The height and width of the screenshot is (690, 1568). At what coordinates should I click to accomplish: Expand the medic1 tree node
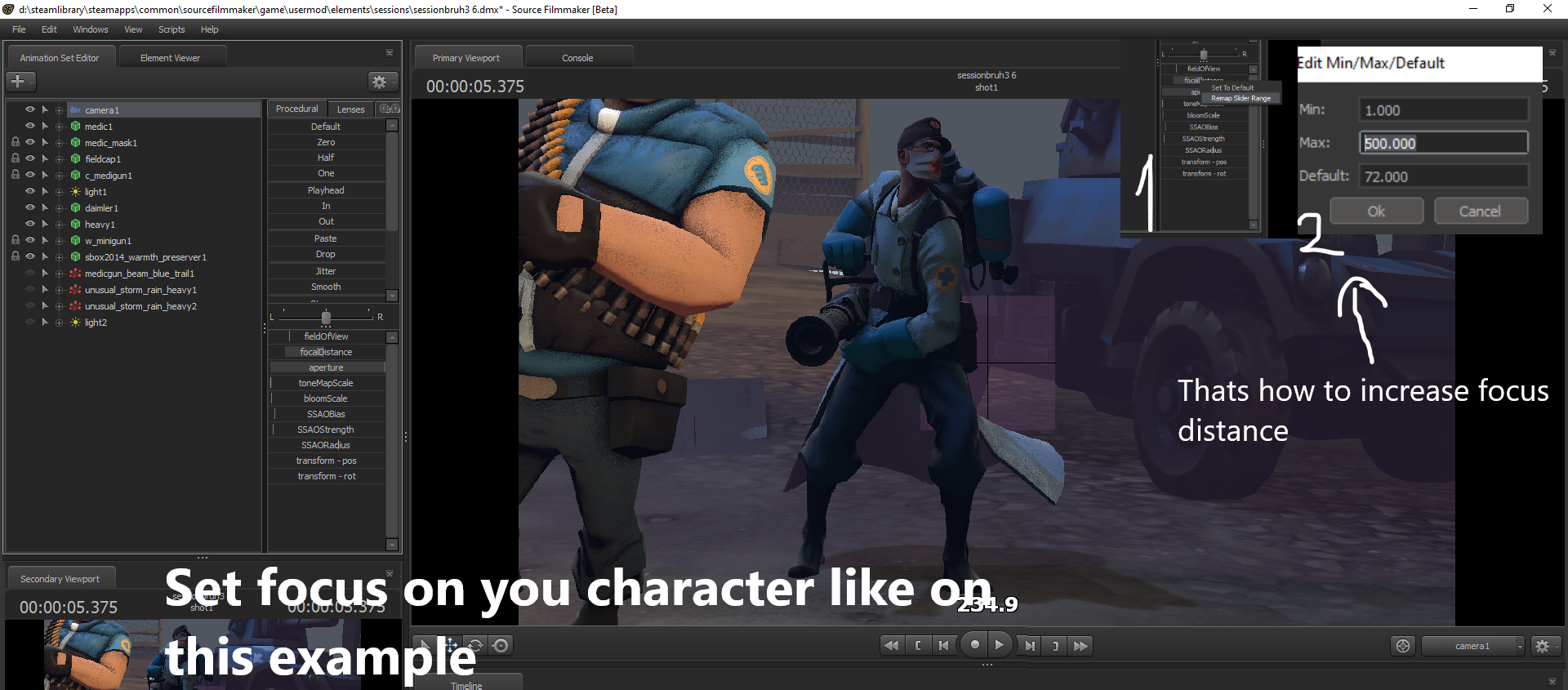(x=59, y=127)
